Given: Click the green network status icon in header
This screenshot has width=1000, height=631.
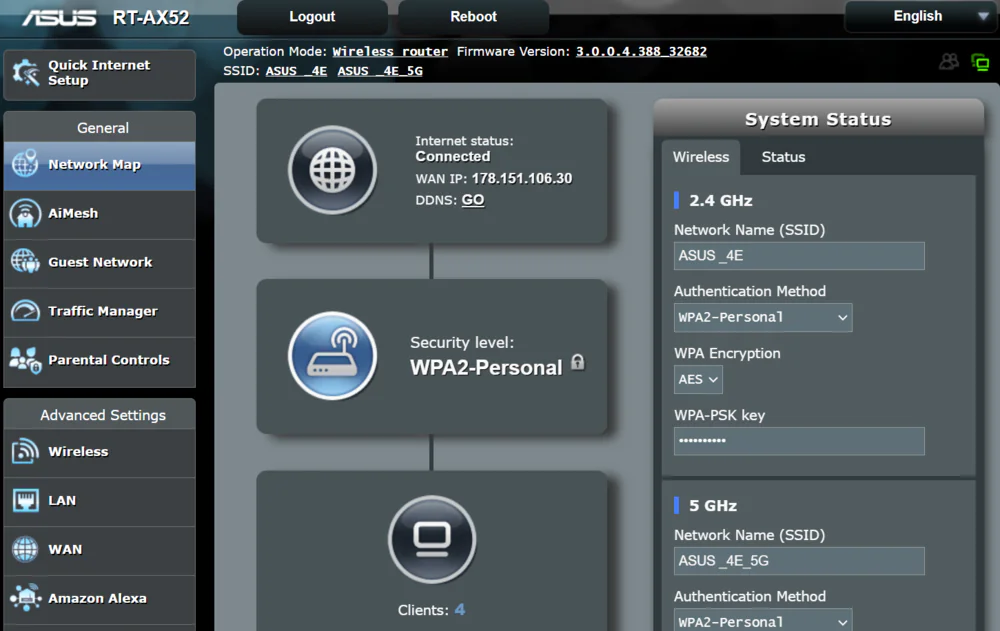Looking at the screenshot, I should point(980,62).
